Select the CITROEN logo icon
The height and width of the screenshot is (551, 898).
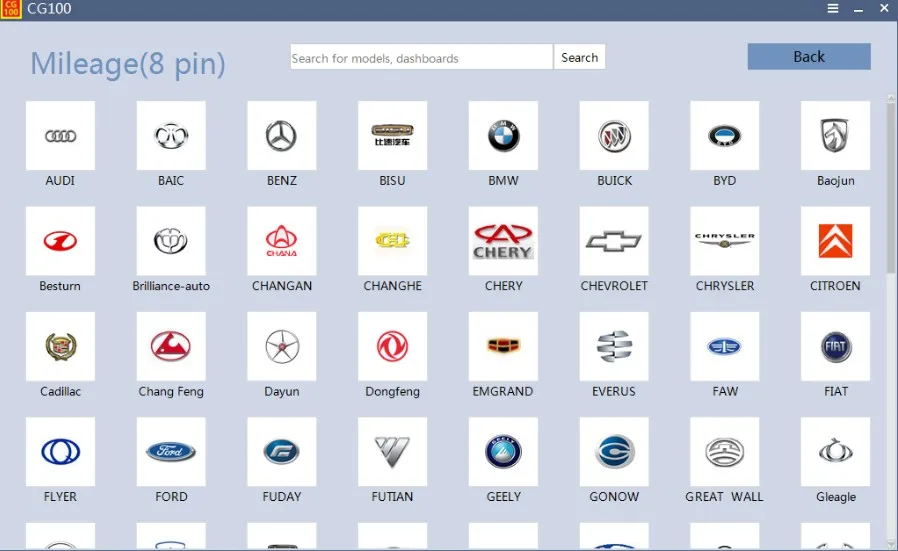(835, 241)
